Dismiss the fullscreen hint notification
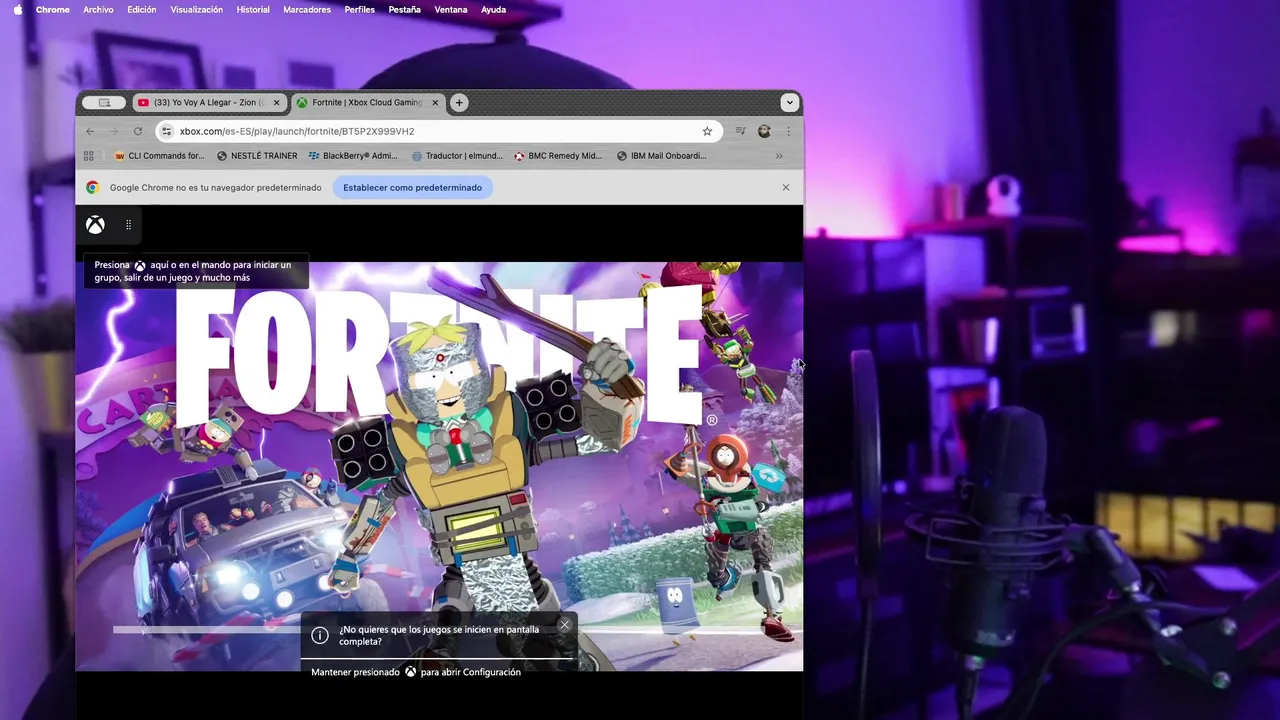 [x=564, y=625]
